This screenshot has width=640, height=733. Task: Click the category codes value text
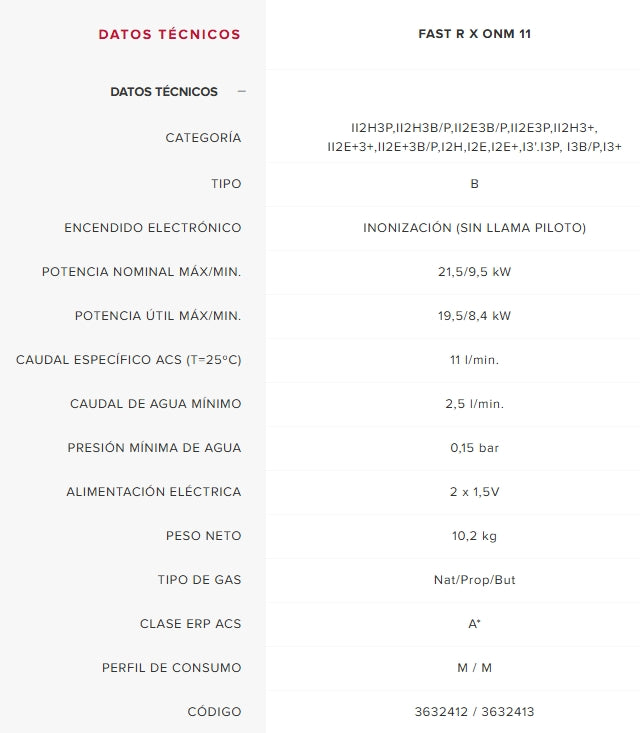(475, 137)
